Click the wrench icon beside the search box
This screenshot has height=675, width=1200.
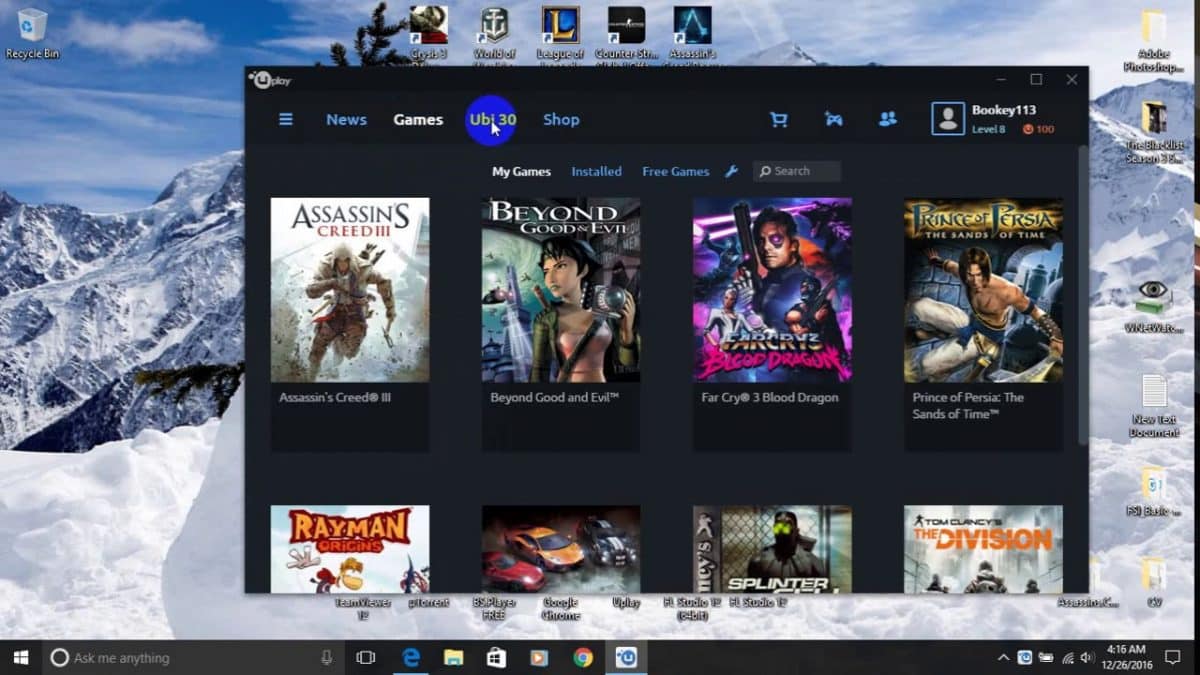732,171
